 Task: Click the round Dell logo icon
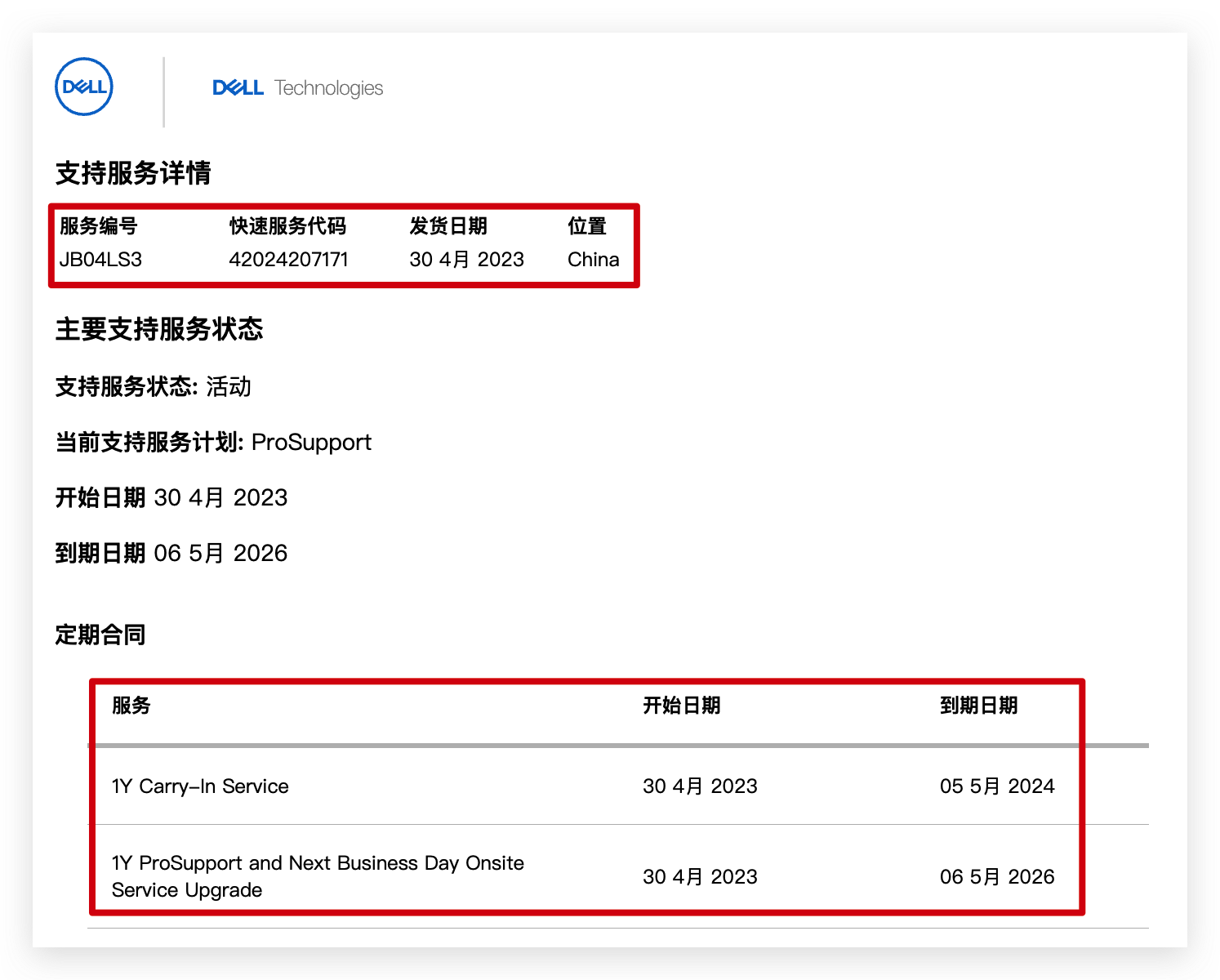[x=84, y=87]
